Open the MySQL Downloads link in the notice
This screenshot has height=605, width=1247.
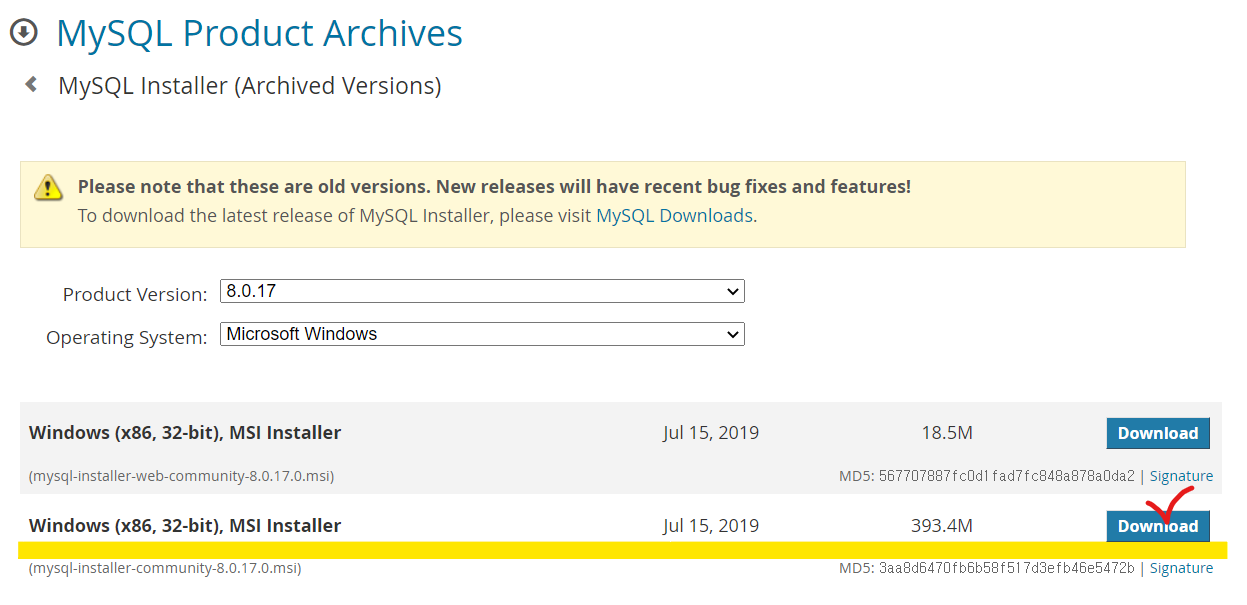tap(674, 215)
